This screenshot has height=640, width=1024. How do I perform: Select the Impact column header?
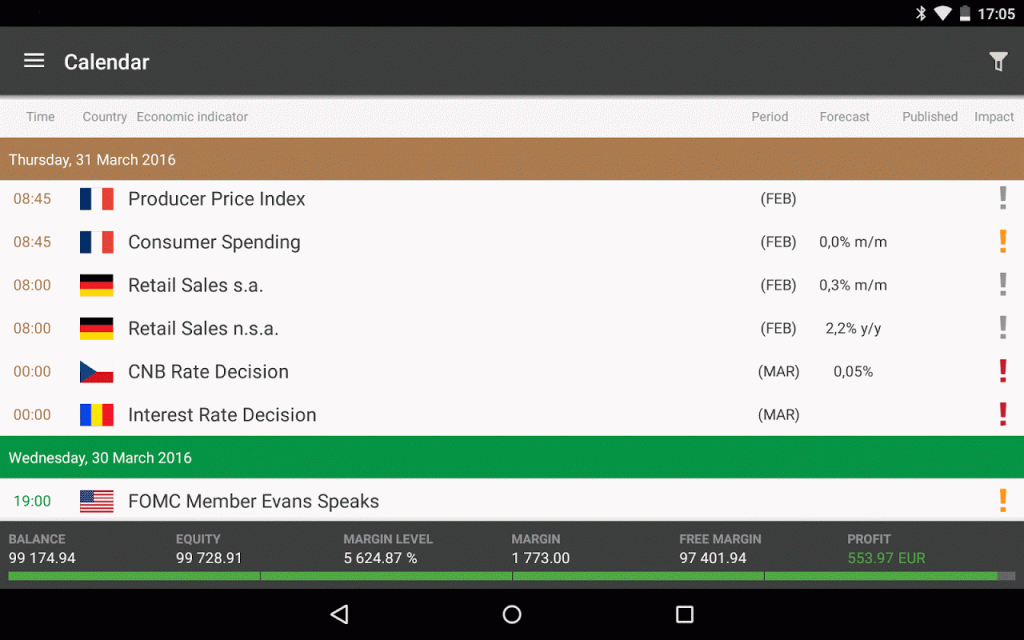point(994,116)
